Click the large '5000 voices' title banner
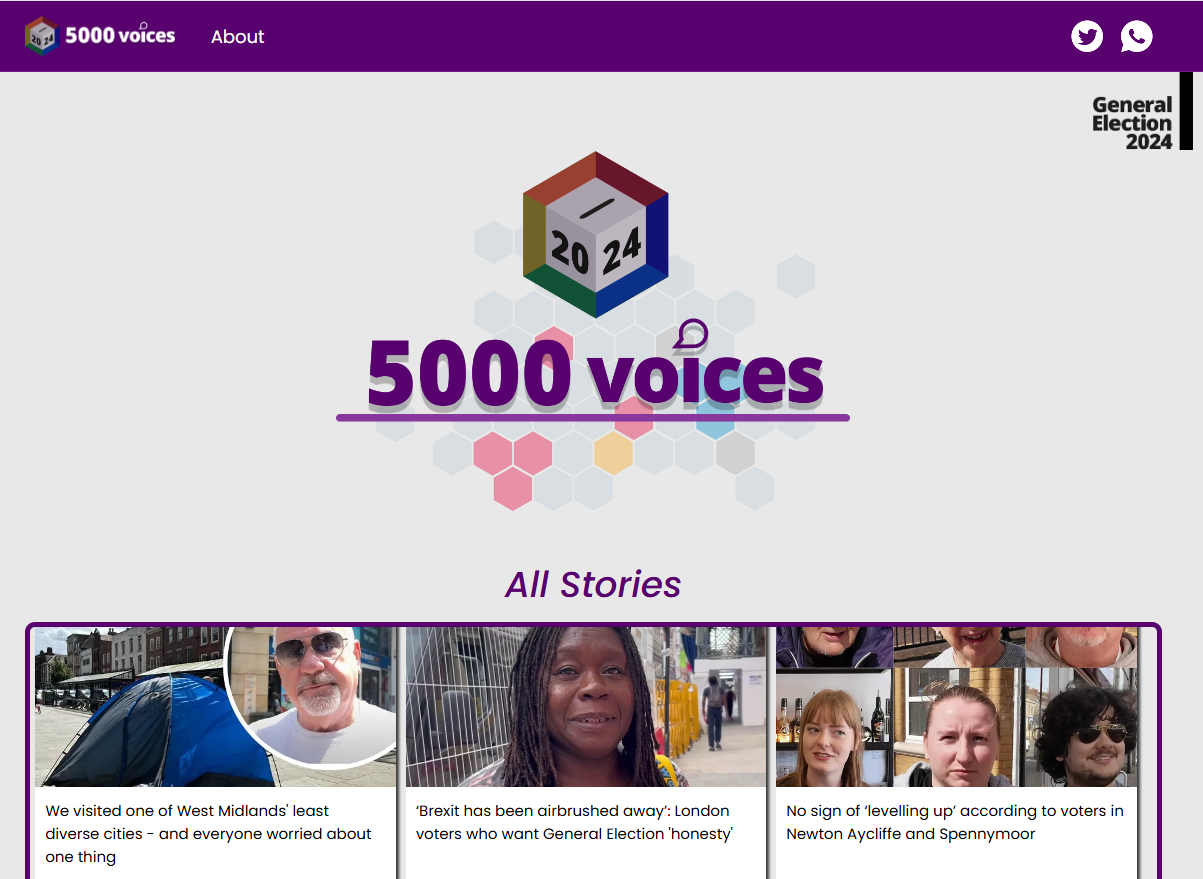1203x879 pixels. coord(594,376)
